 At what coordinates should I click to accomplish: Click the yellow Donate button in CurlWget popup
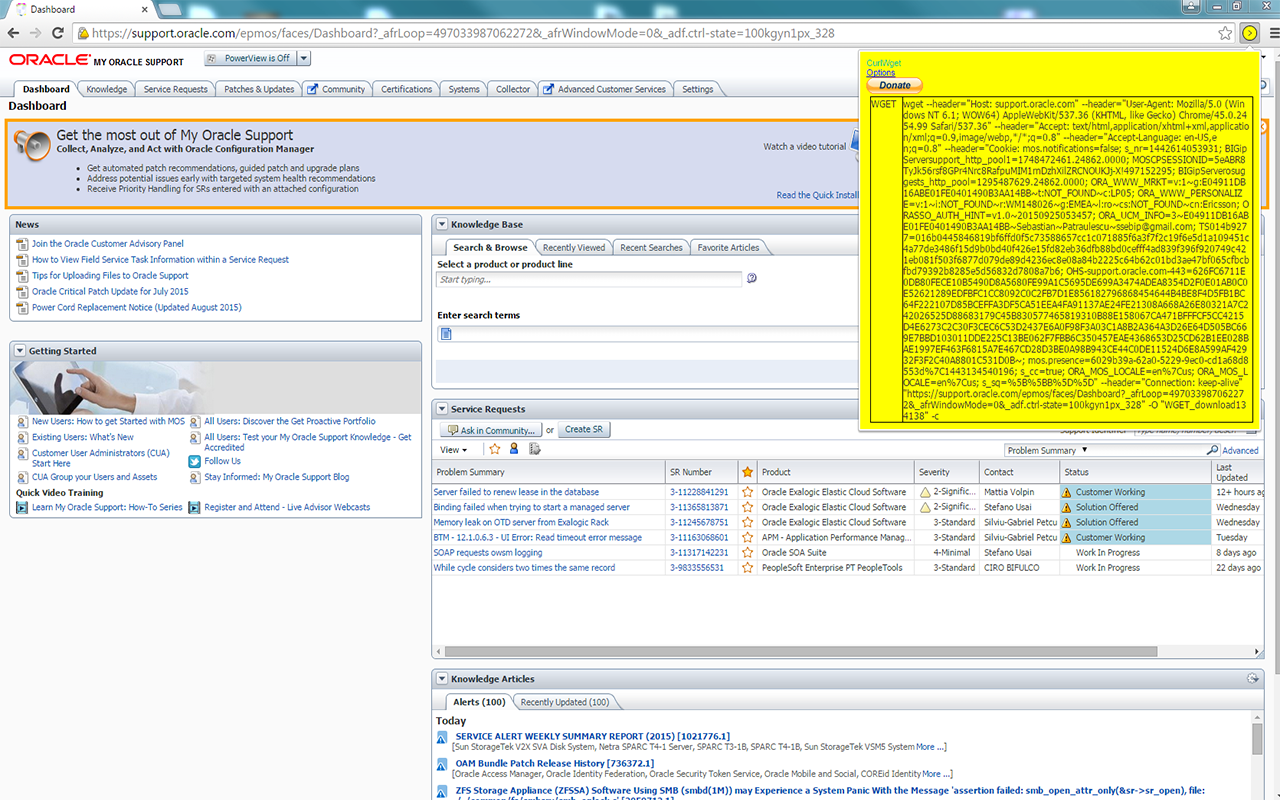click(x=894, y=86)
